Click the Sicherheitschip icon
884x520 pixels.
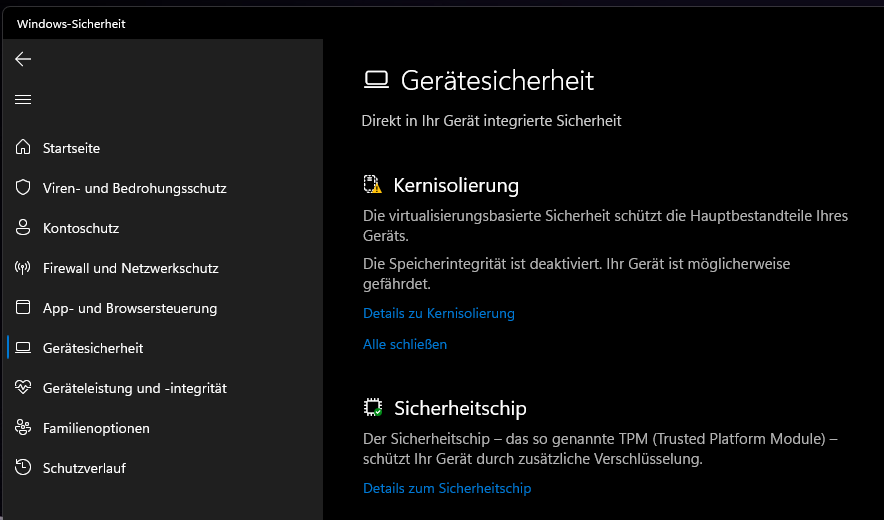pyautogui.click(x=373, y=408)
